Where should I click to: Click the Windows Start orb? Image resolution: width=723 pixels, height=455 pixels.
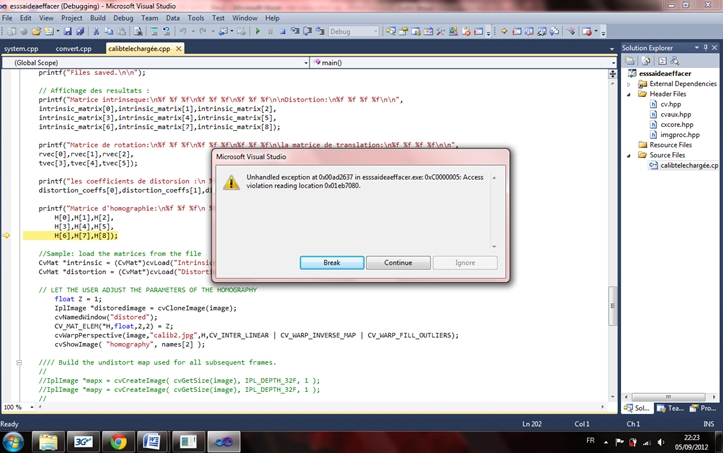coord(13,442)
